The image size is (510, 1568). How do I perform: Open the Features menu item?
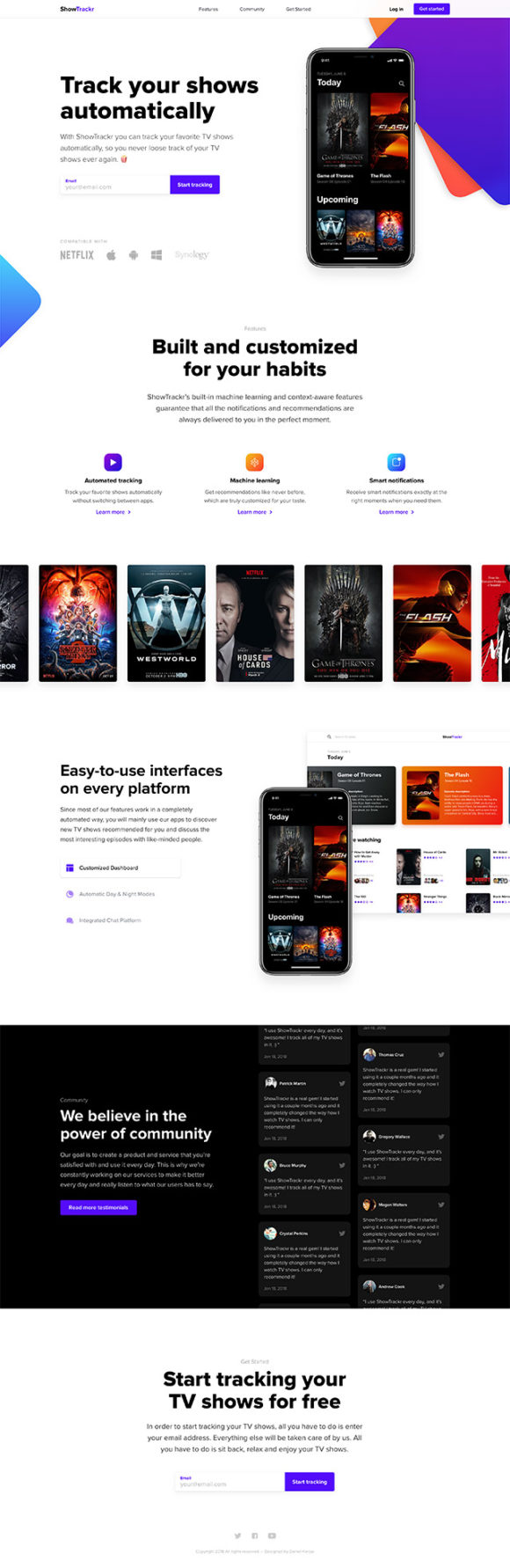[x=208, y=9]
